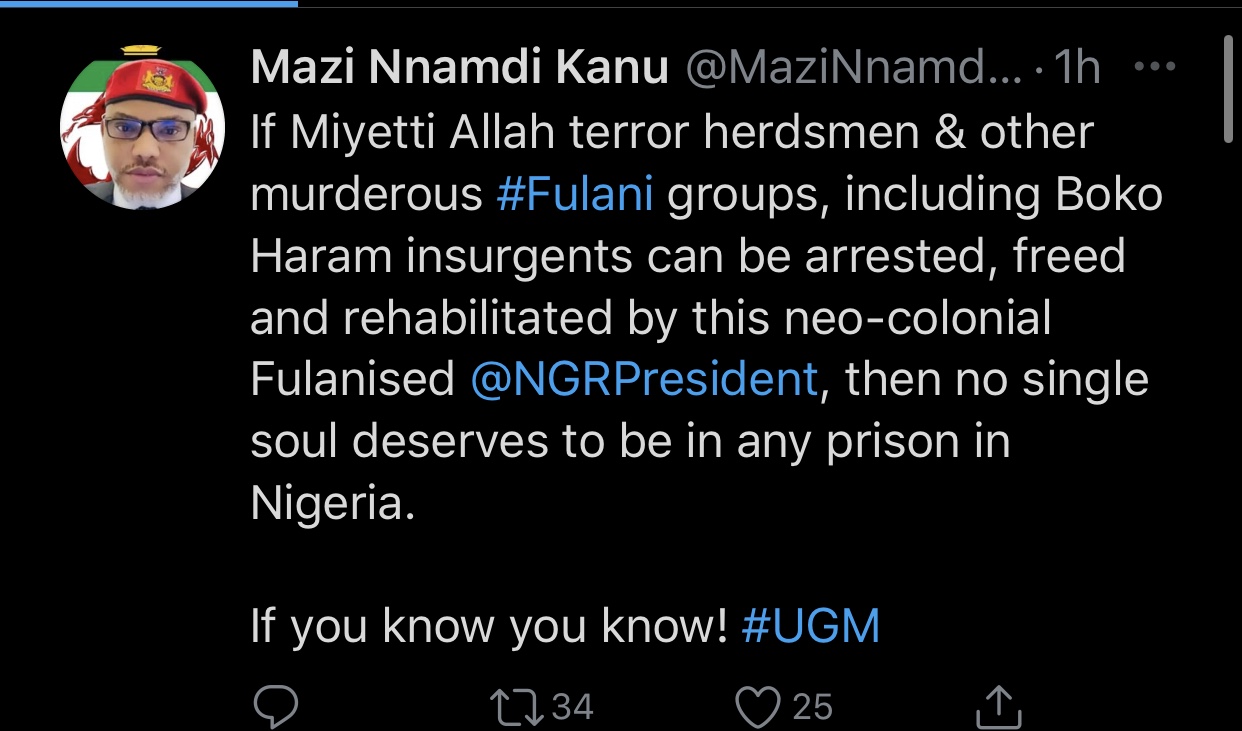Click the @MaziNnamd... handle
Image resolution: width=1242 pixels, height=731 pixels.
tap(853, 68)
